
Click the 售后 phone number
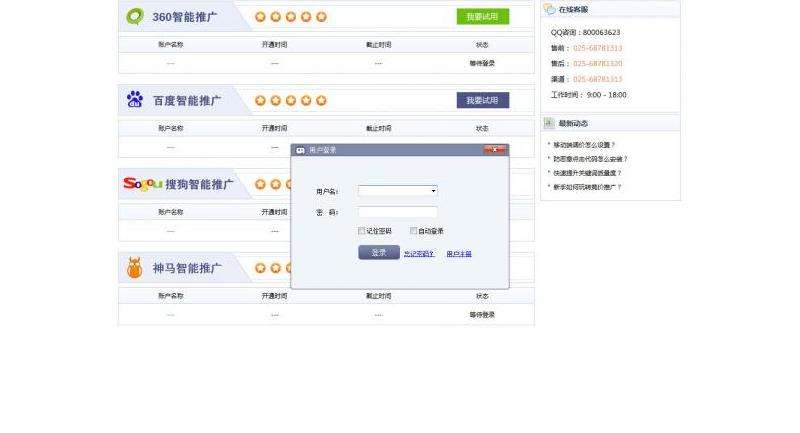pos(597,64)
